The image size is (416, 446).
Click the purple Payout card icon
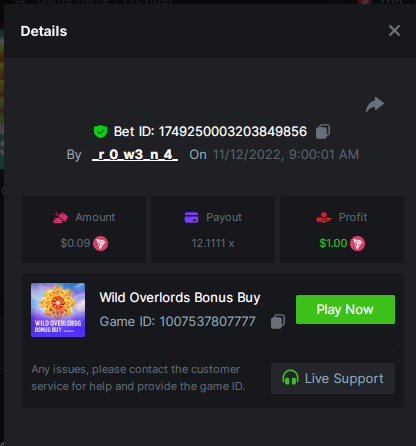coord(191,217)
